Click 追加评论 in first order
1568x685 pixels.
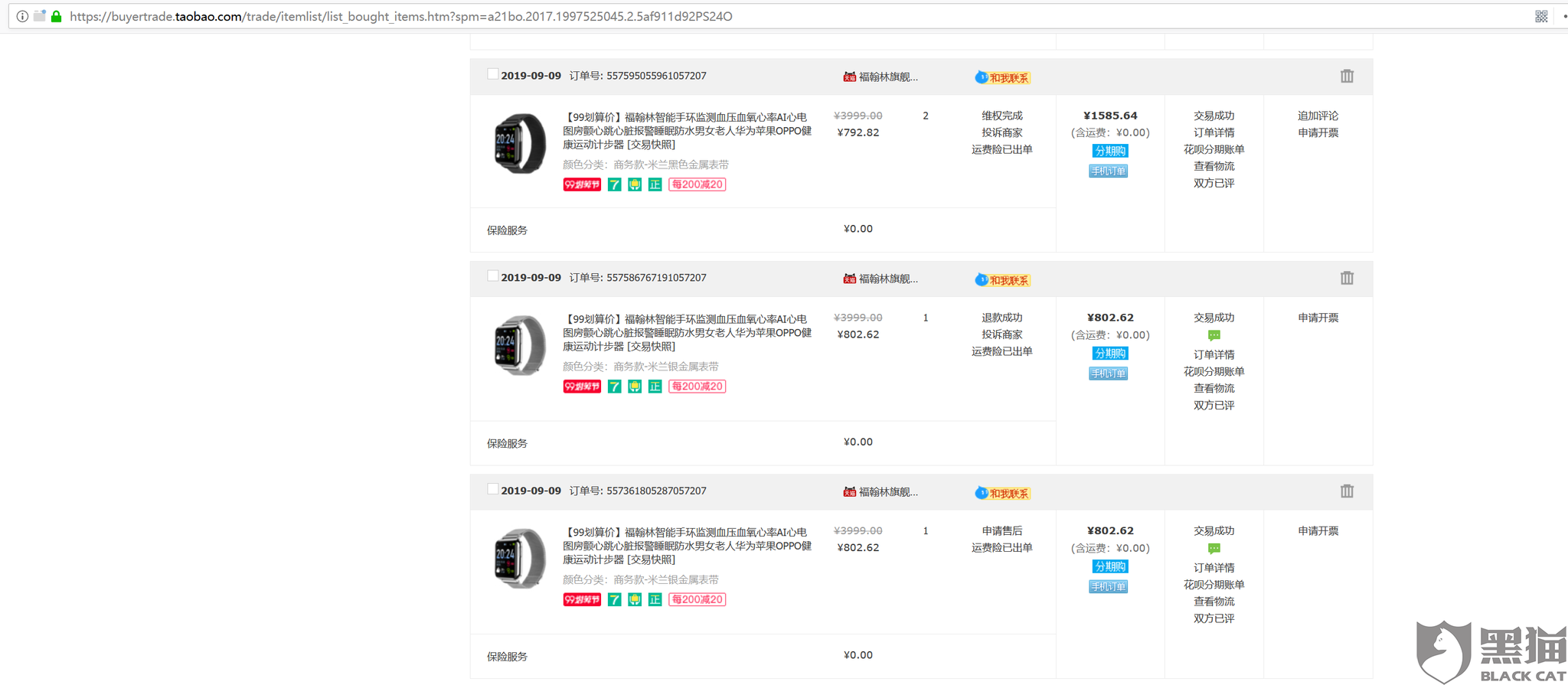click(1318, 116)
